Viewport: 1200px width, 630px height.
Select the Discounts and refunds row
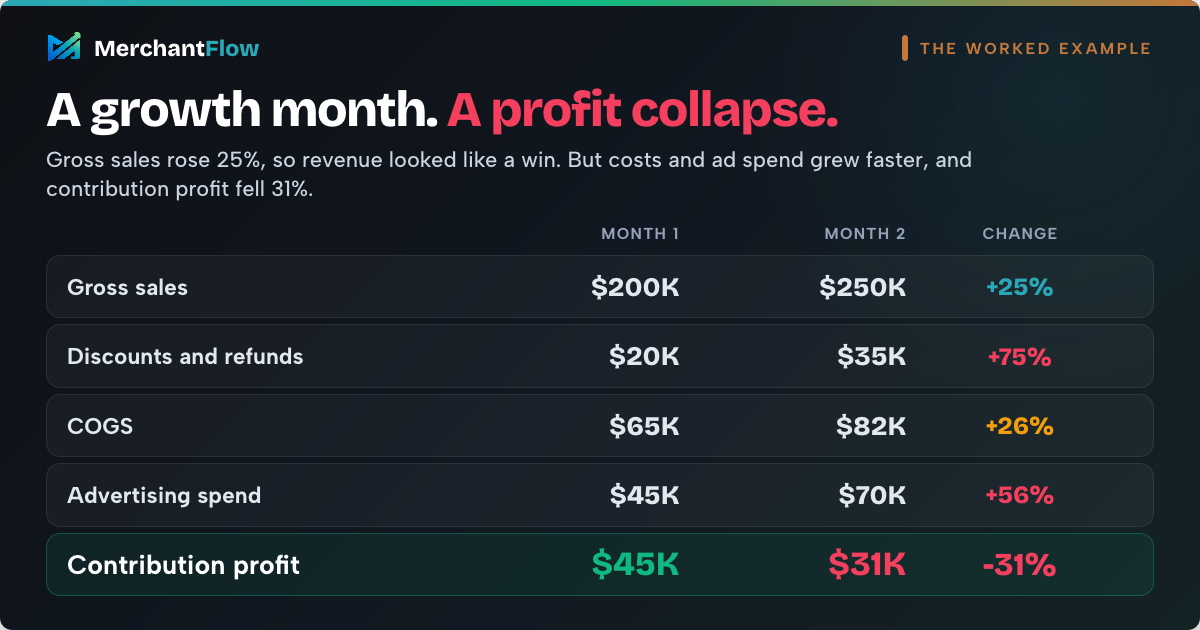[x=600, y=356]
